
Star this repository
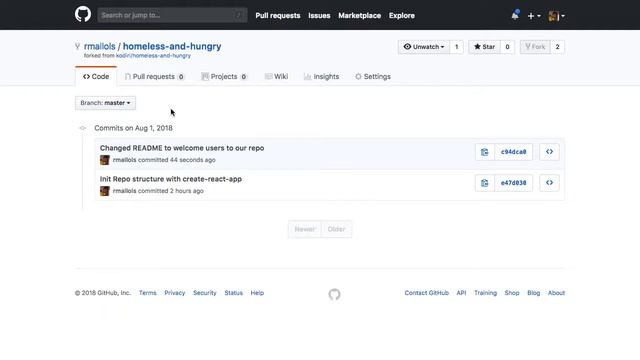484,47
